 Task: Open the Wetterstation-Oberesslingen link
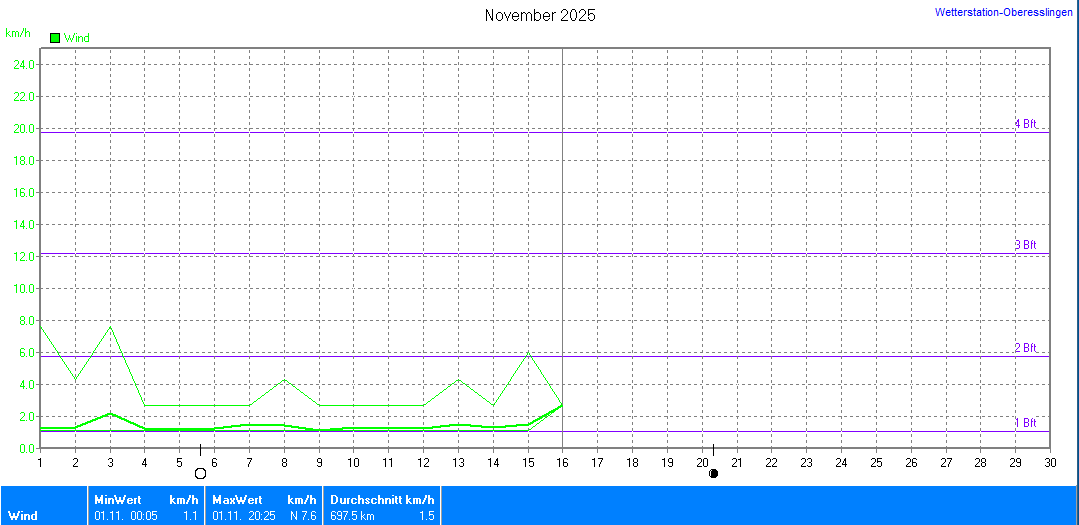[x=1005, y=12]
